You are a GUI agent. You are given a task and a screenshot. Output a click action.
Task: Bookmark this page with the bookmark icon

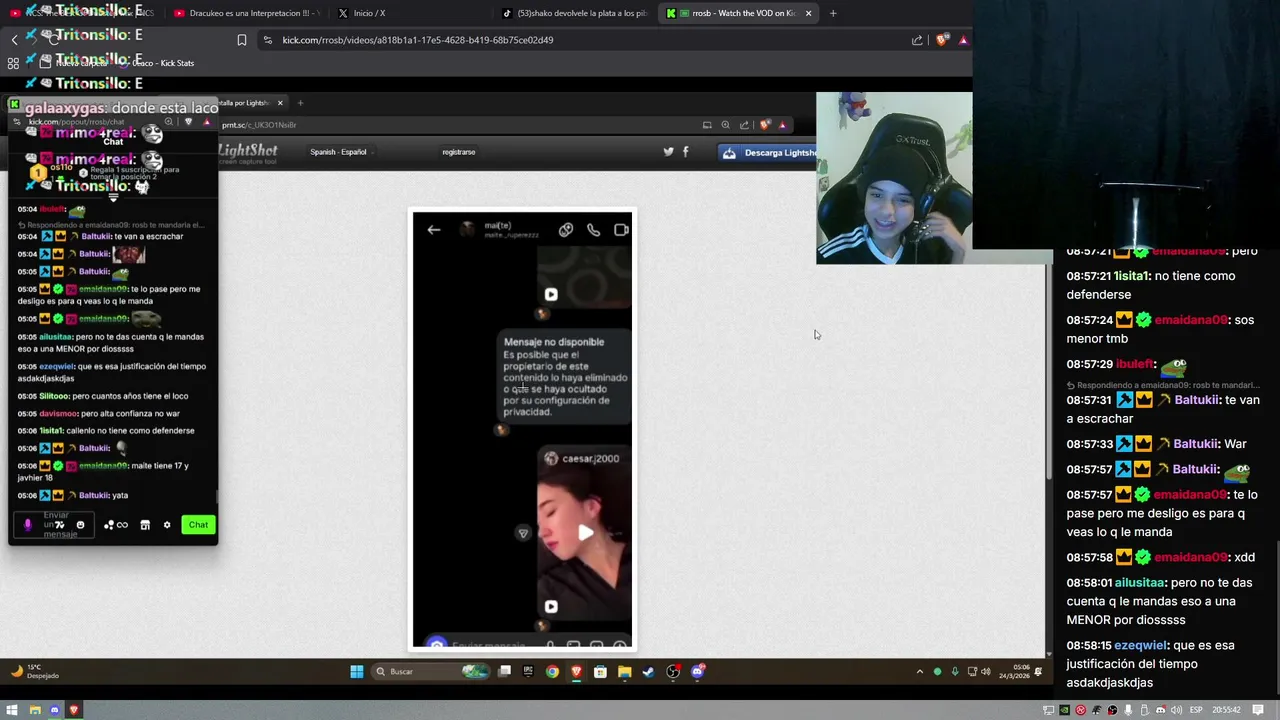pos(242,40)
